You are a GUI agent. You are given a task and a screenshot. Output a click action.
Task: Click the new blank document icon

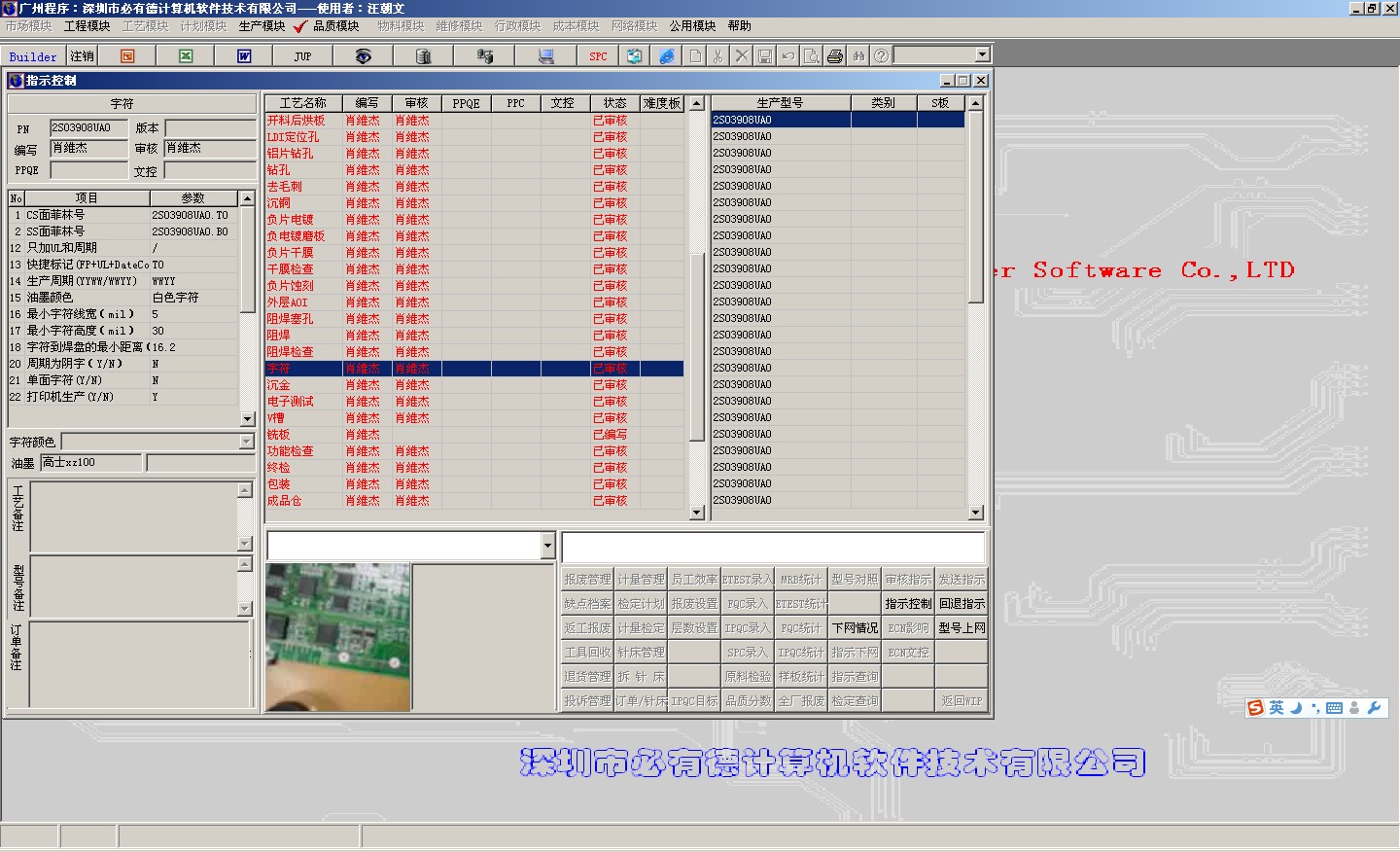pyautogui.click(x=695, y=56)
